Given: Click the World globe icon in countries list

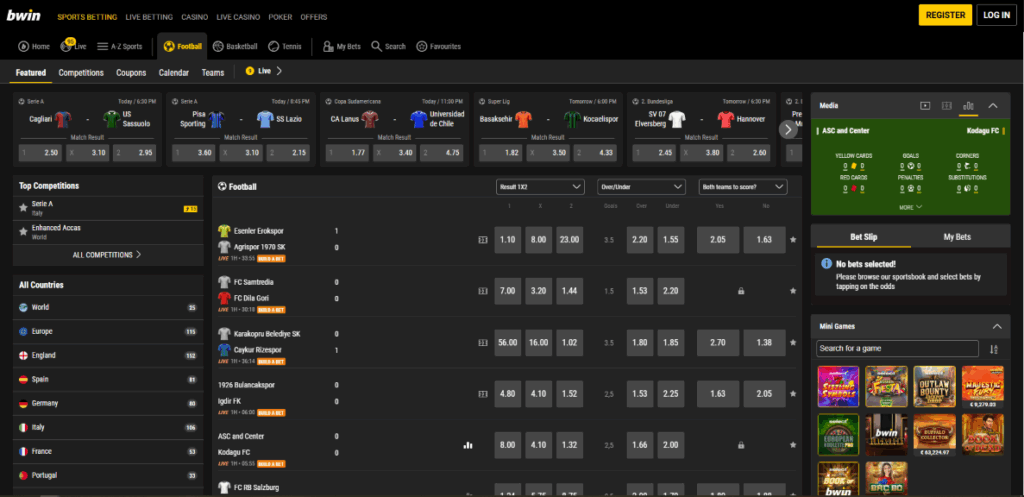Looking at the screenshot, I should [23, 308].
